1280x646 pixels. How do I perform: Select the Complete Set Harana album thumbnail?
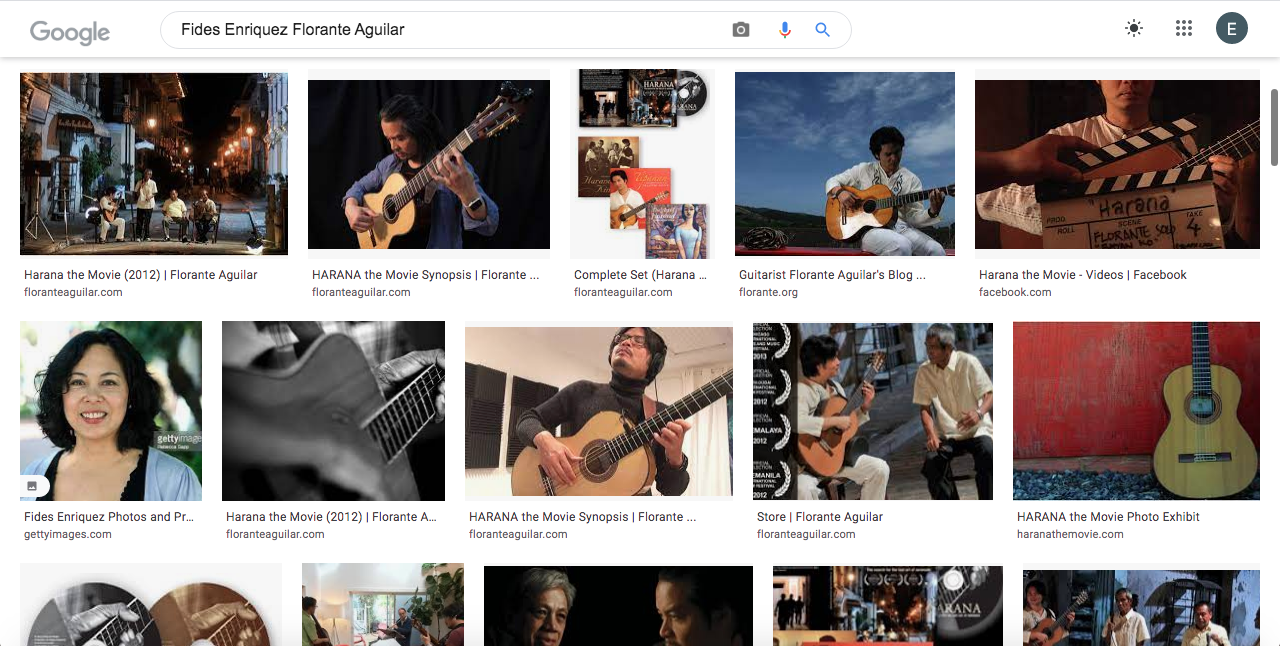[642, 164]
